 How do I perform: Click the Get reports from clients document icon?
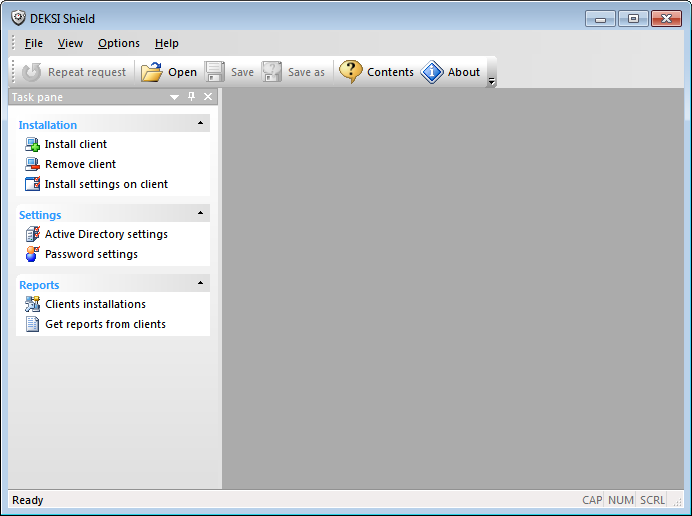click(32, 324)
